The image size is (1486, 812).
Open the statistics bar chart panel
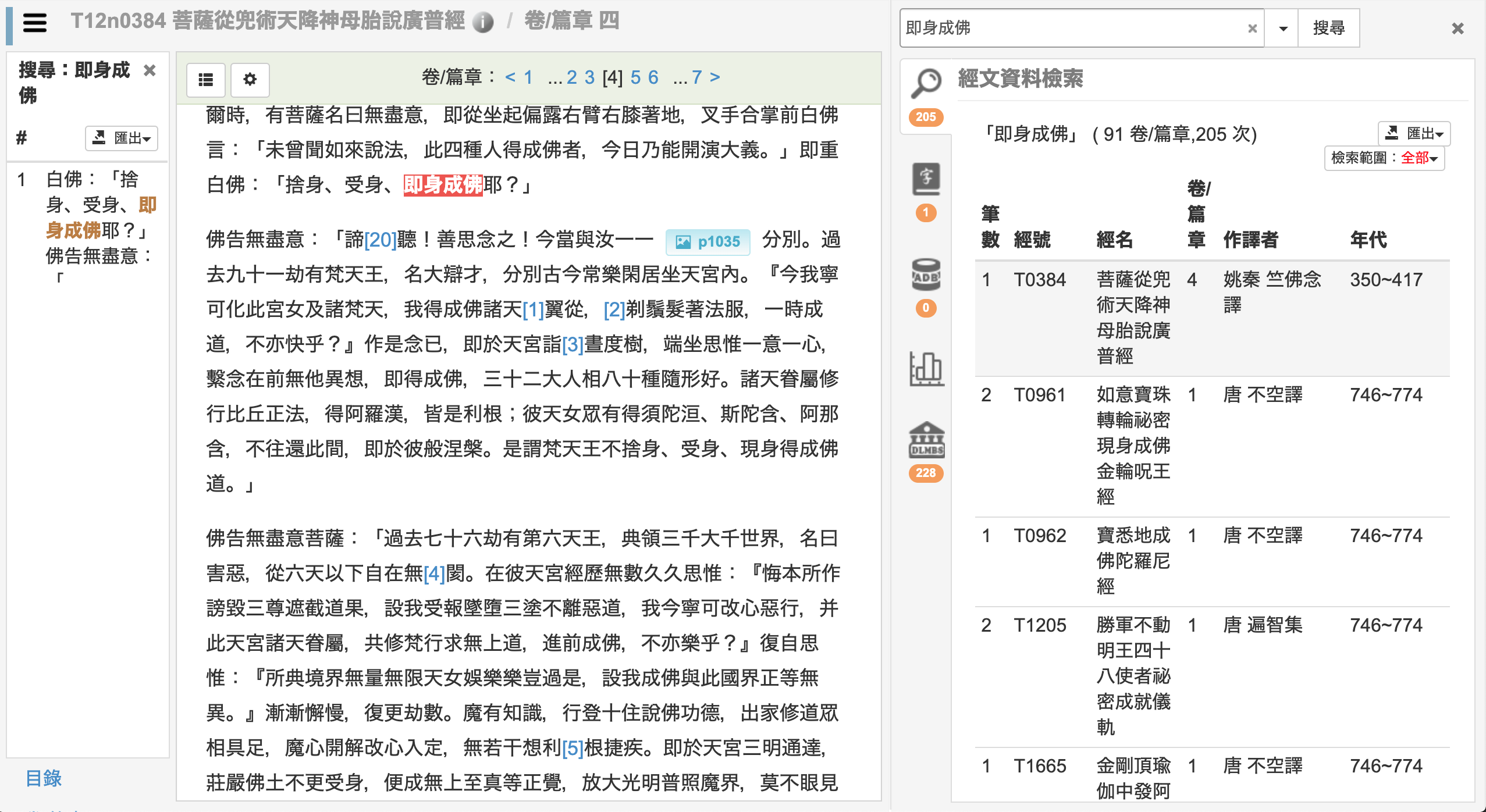pyautogui.click(x=926, y=369)
